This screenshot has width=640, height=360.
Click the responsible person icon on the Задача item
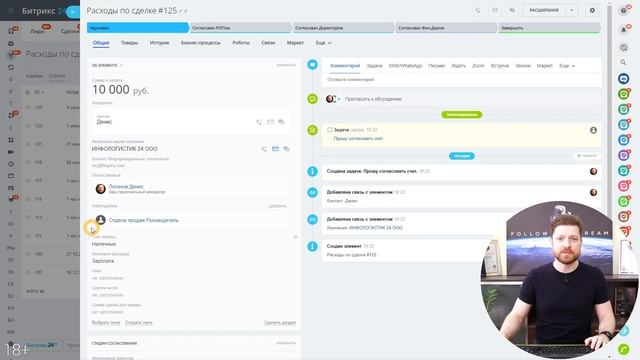[x=593, y=130]
